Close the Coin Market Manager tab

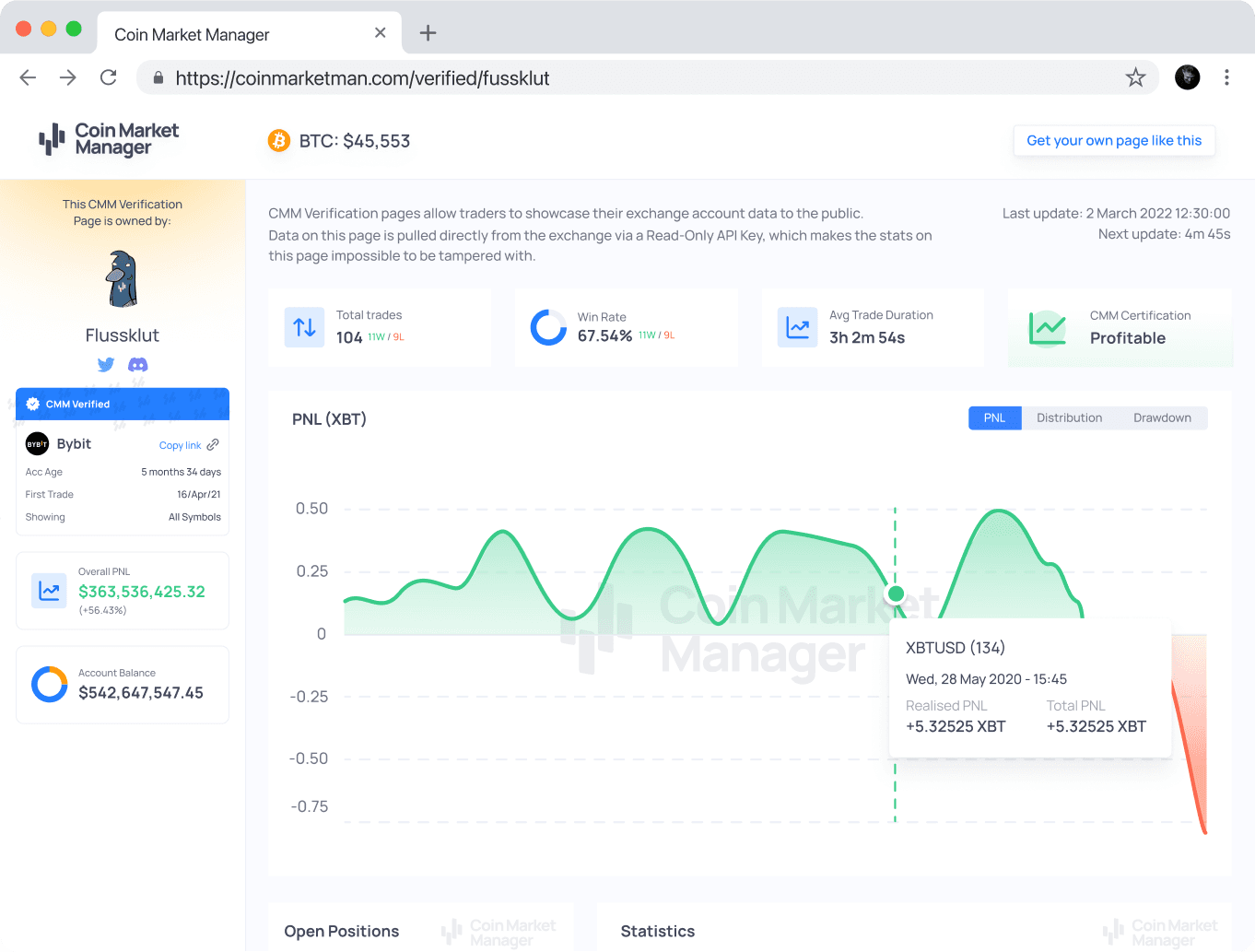tap(380, 33)
